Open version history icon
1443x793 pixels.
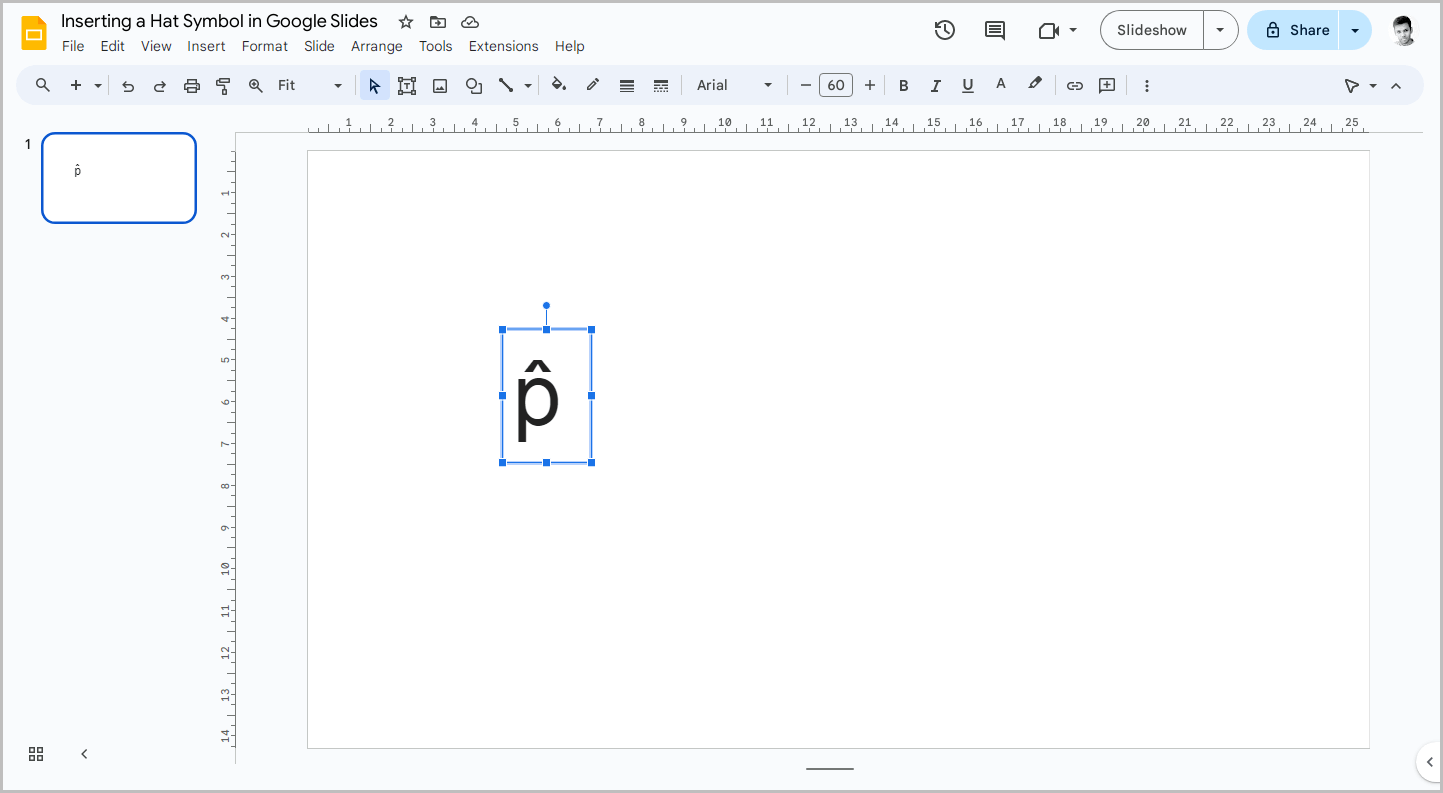pyautogui.click(x=944, y=30)
